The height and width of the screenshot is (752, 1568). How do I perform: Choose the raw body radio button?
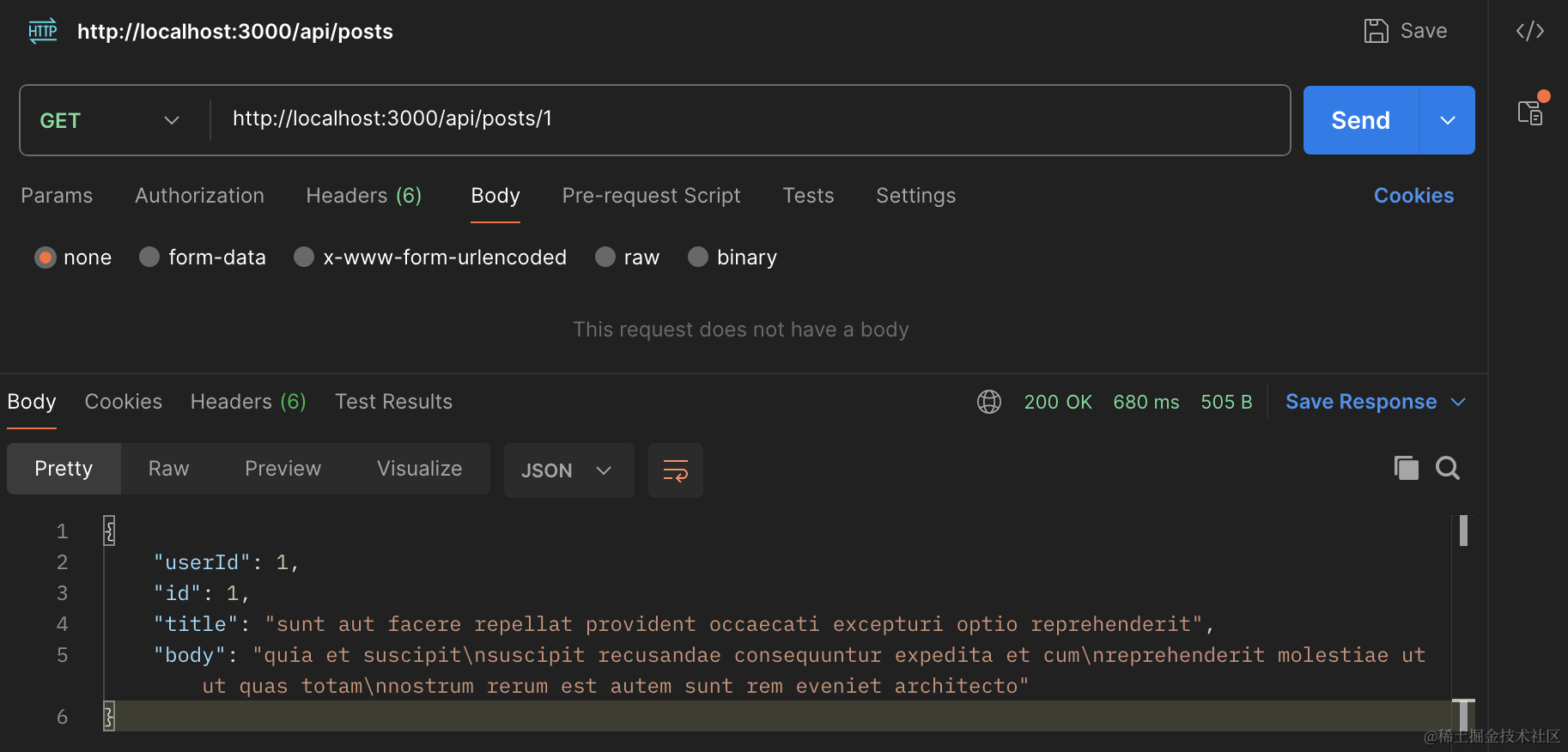[x=605, y=258]
